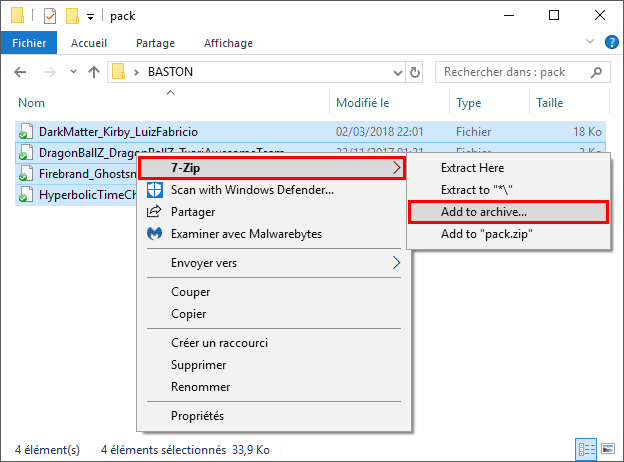Click the refresh icon in address bar
Screen dimensions: 624x462
coord(418,72)
